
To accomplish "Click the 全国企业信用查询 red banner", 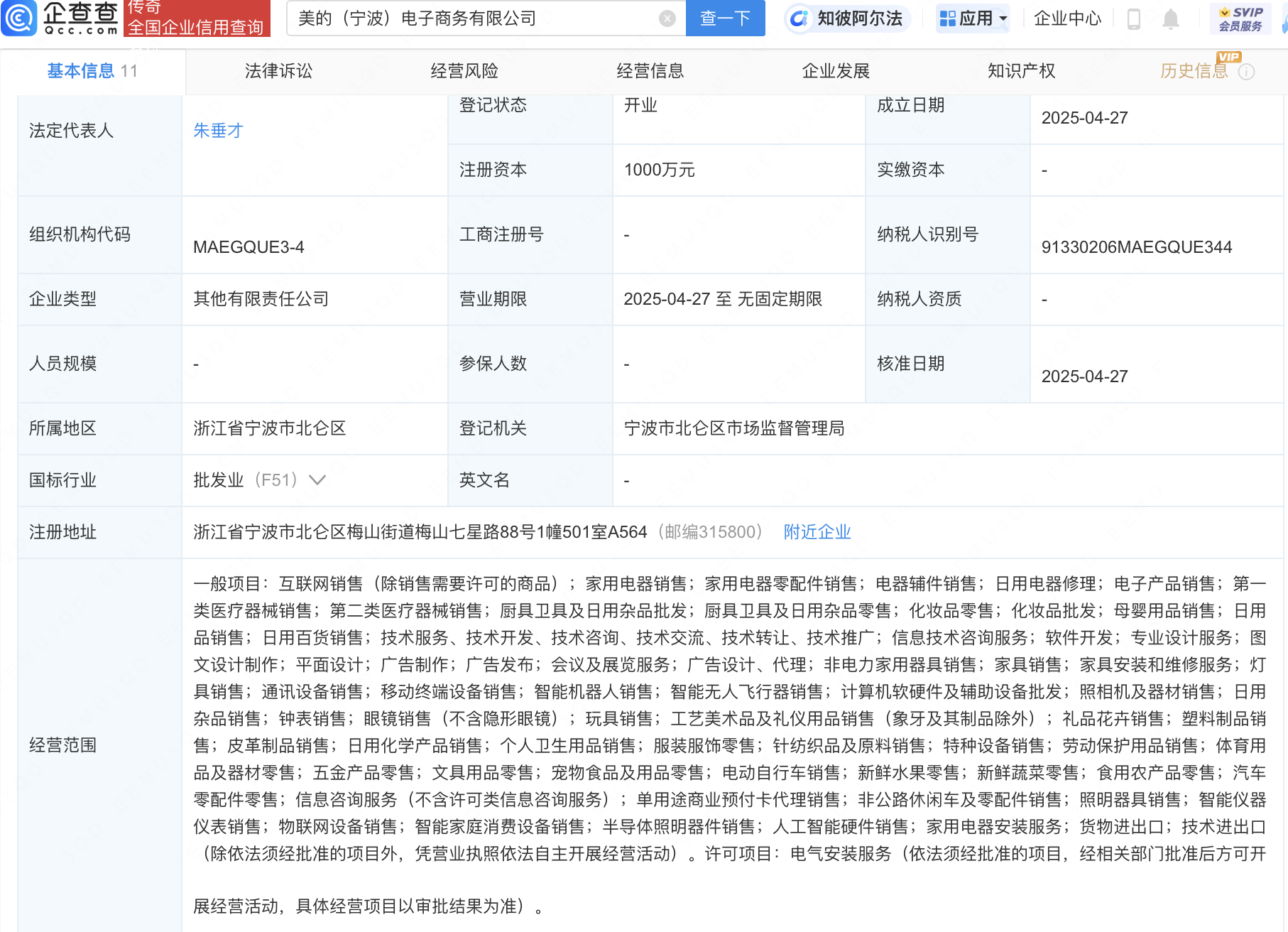I will [197, 18].
